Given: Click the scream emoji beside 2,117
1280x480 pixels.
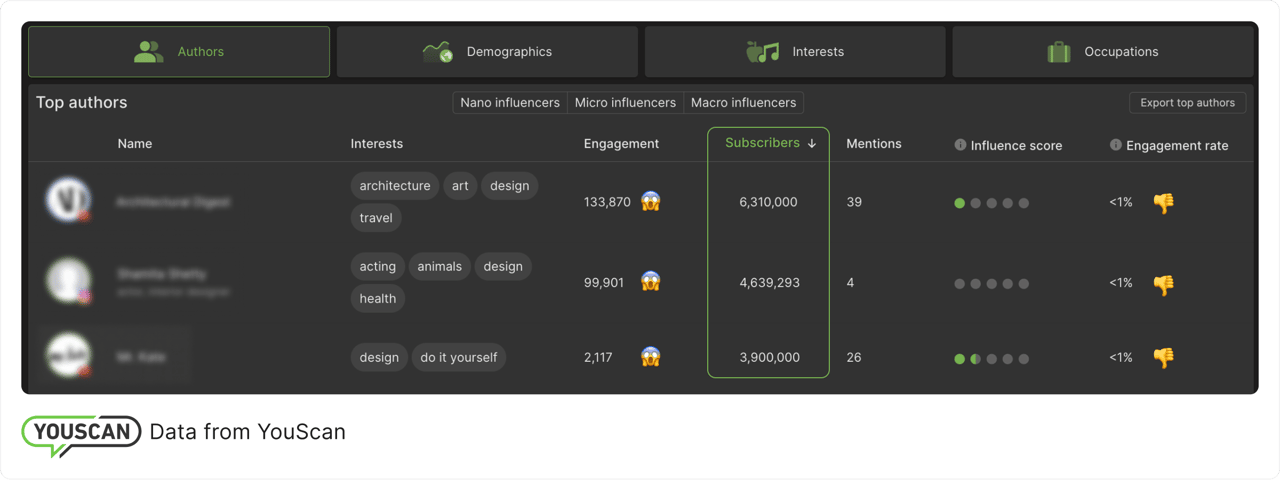Looking at the screenshot, I should point(651,357).
